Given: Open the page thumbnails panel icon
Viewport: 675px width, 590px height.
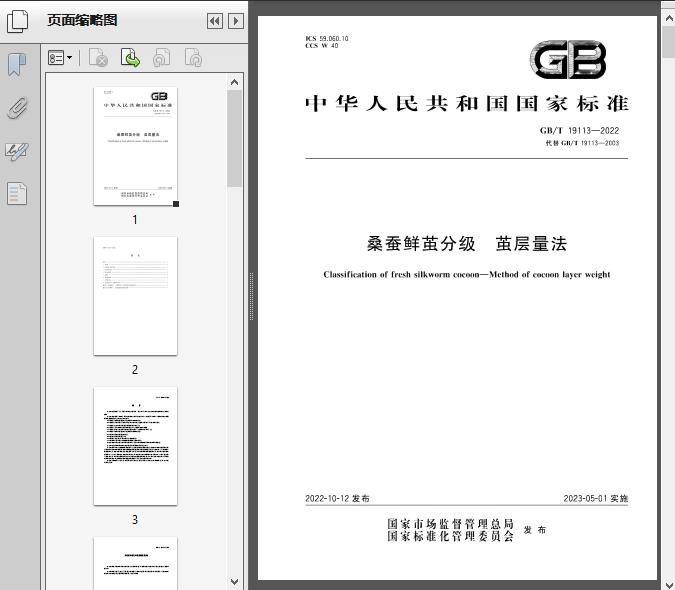Looking at the screenshot, I should click(18, 21).
